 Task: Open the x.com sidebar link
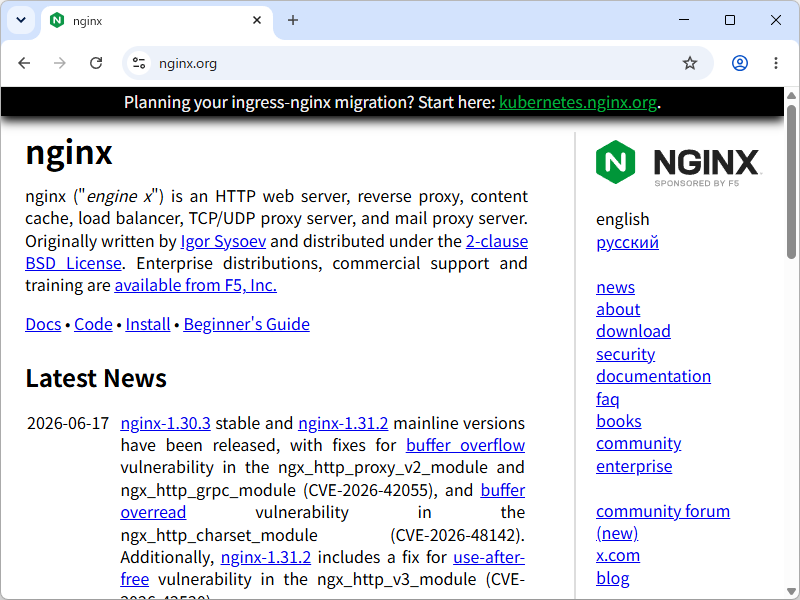coord(618,556)
